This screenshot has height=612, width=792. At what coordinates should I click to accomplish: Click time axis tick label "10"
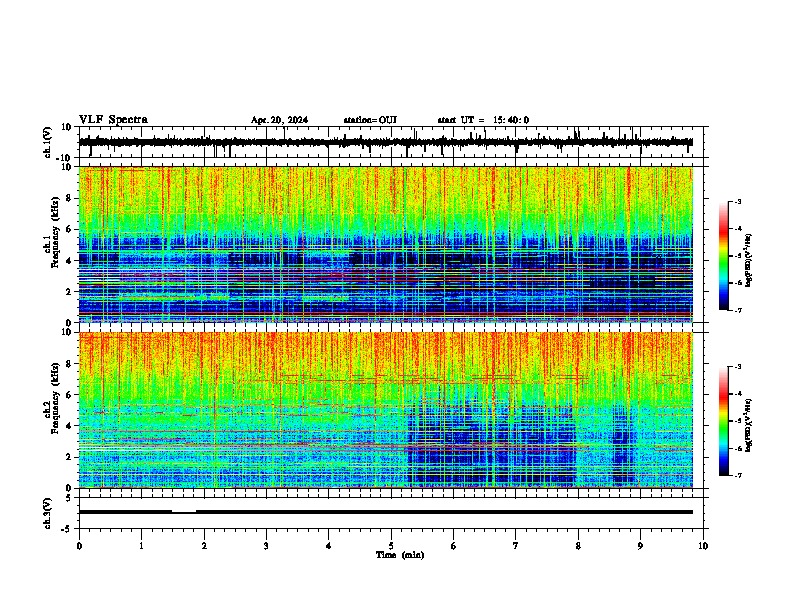(x=703, y=546)
